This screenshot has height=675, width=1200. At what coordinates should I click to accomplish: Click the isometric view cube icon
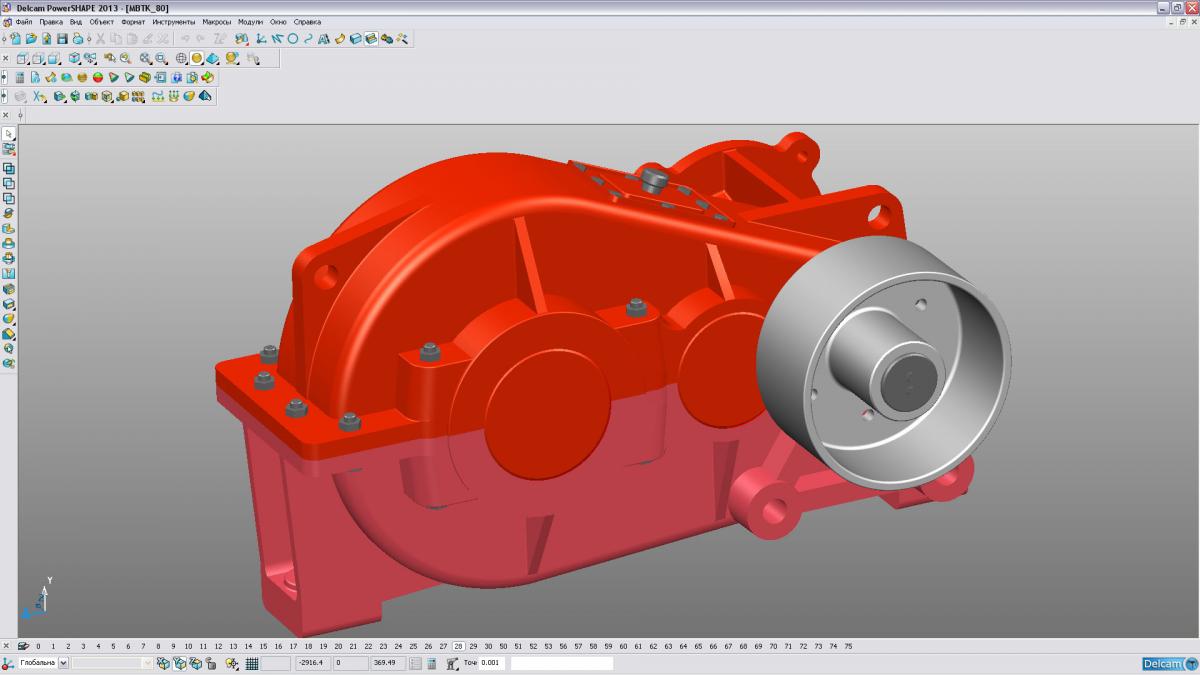pyautogui.click(x=73, y=58)
